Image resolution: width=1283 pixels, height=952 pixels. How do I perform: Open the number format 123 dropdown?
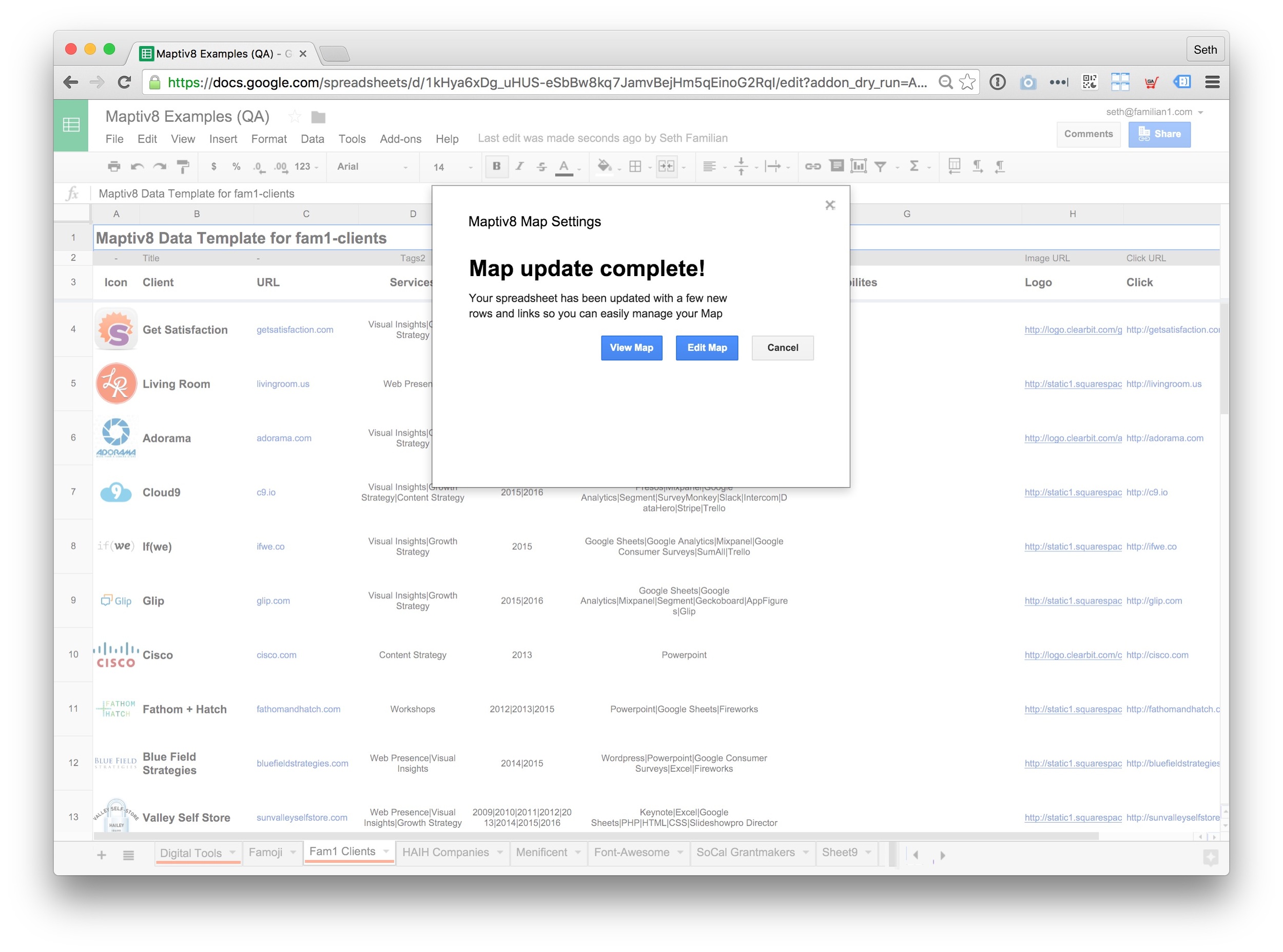tap(306, 167)
